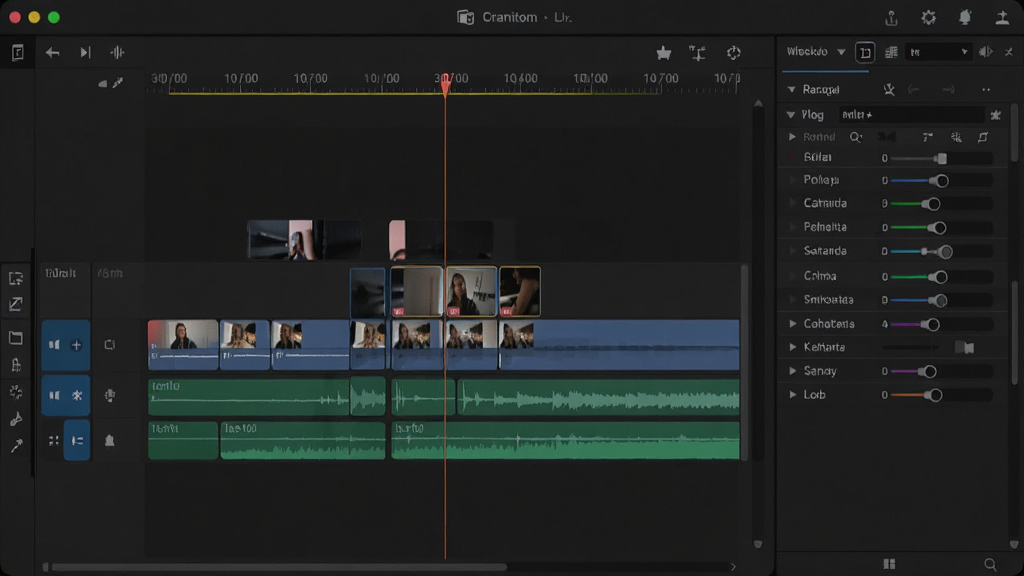Click the star favorite icon above the timeline
Viewport: 1024px width, 576px height.
(x=664, y=53)
